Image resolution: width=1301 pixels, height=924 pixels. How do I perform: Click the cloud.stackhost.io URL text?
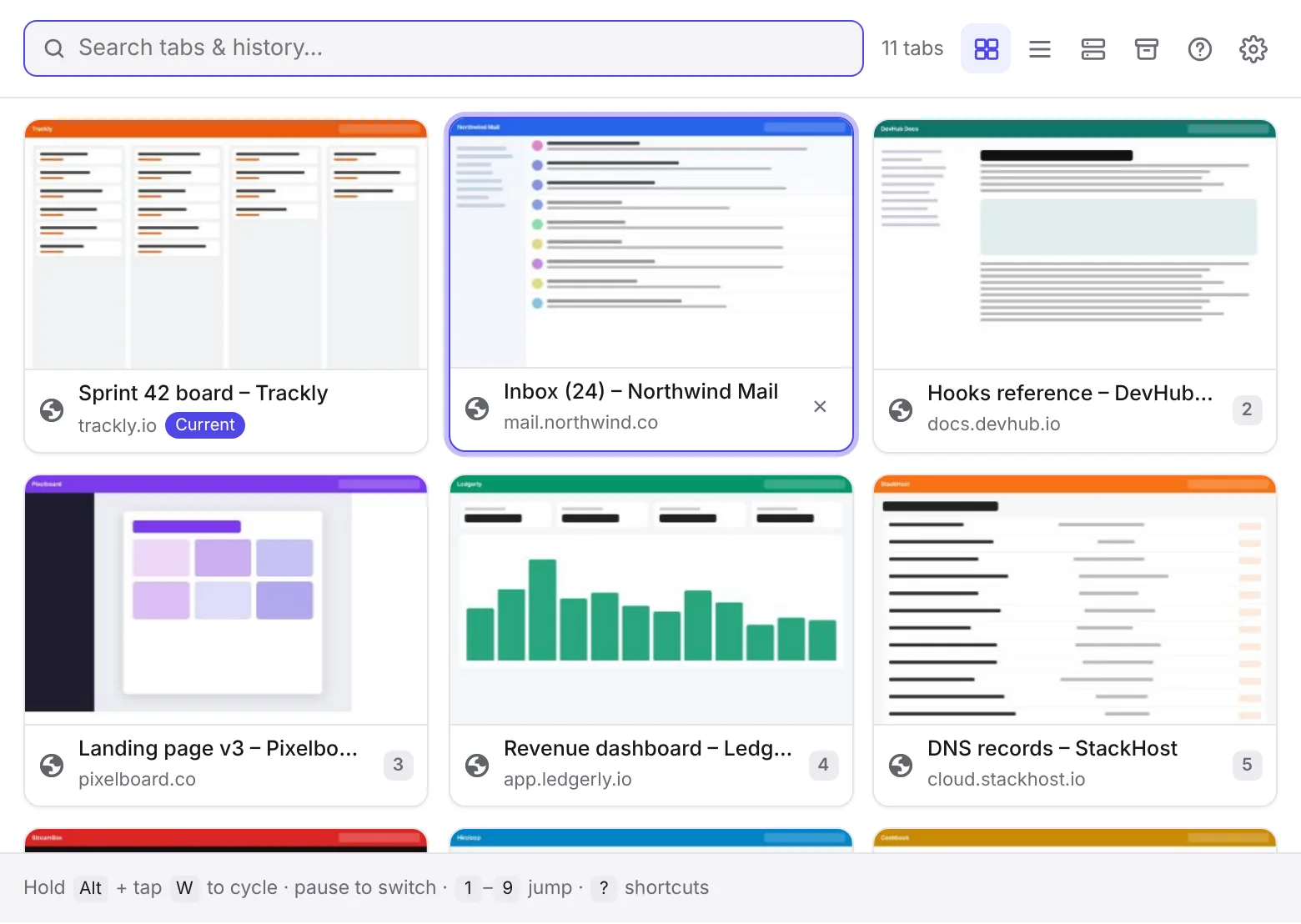(x=1007, y=779)
